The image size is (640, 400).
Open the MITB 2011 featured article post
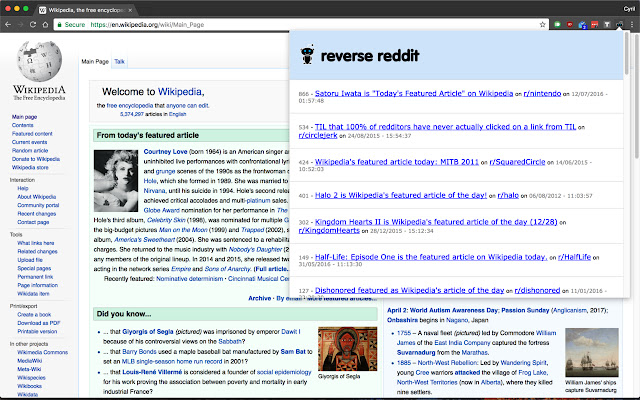[x=397, y=162]
